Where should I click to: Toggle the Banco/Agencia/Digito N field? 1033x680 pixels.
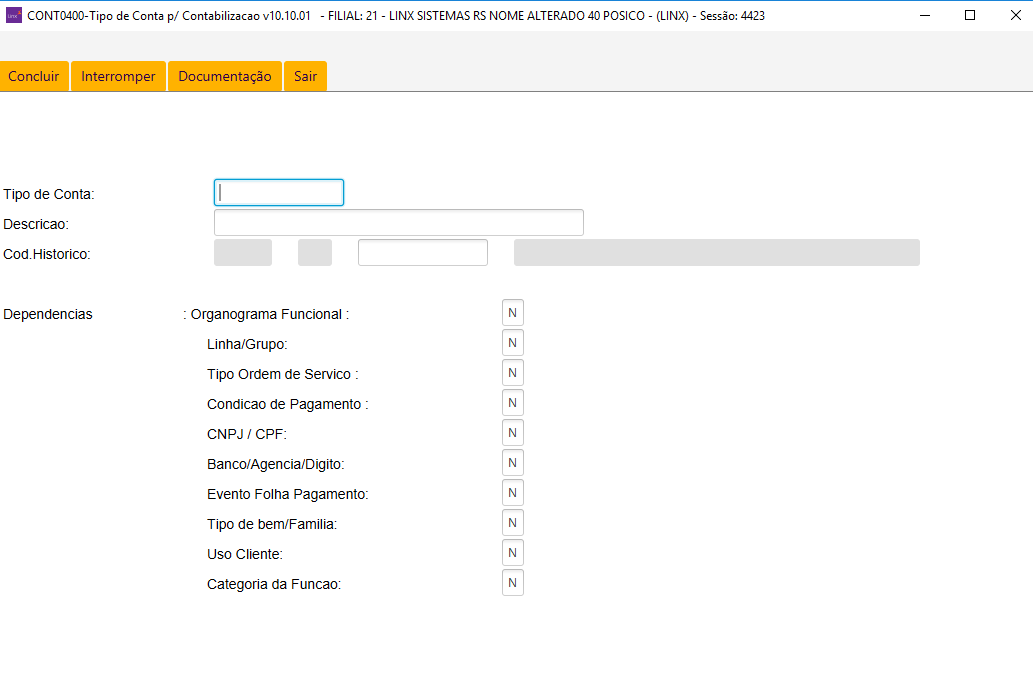[513, 463]
